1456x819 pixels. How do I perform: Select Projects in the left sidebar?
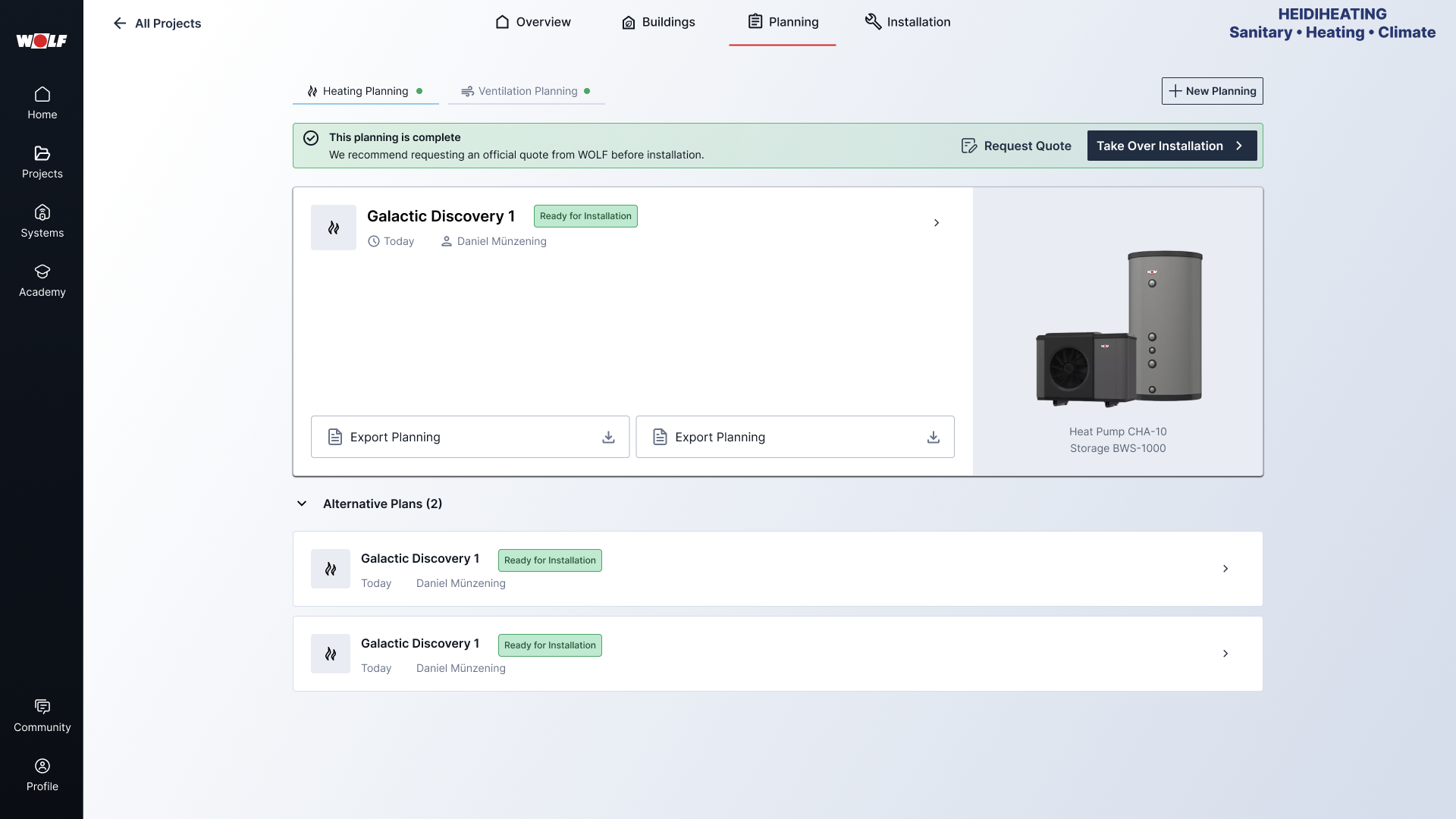coord(42,161)
